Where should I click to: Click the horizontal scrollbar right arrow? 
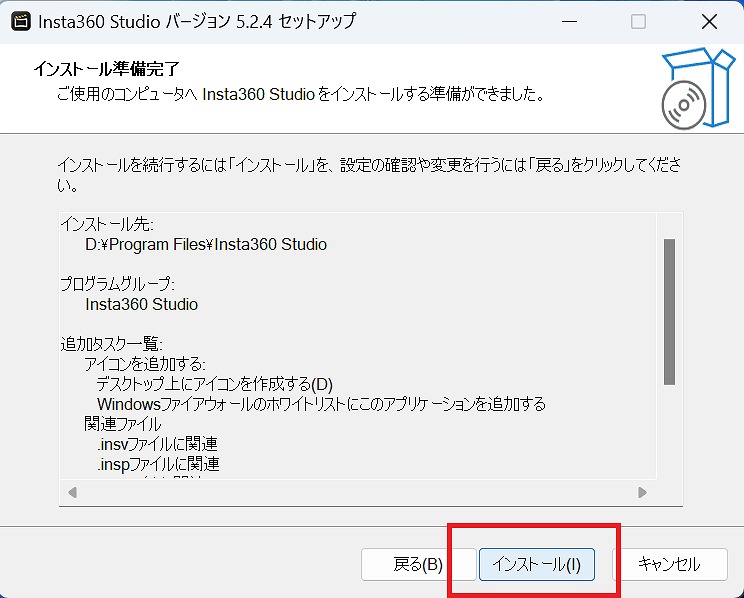642,492
